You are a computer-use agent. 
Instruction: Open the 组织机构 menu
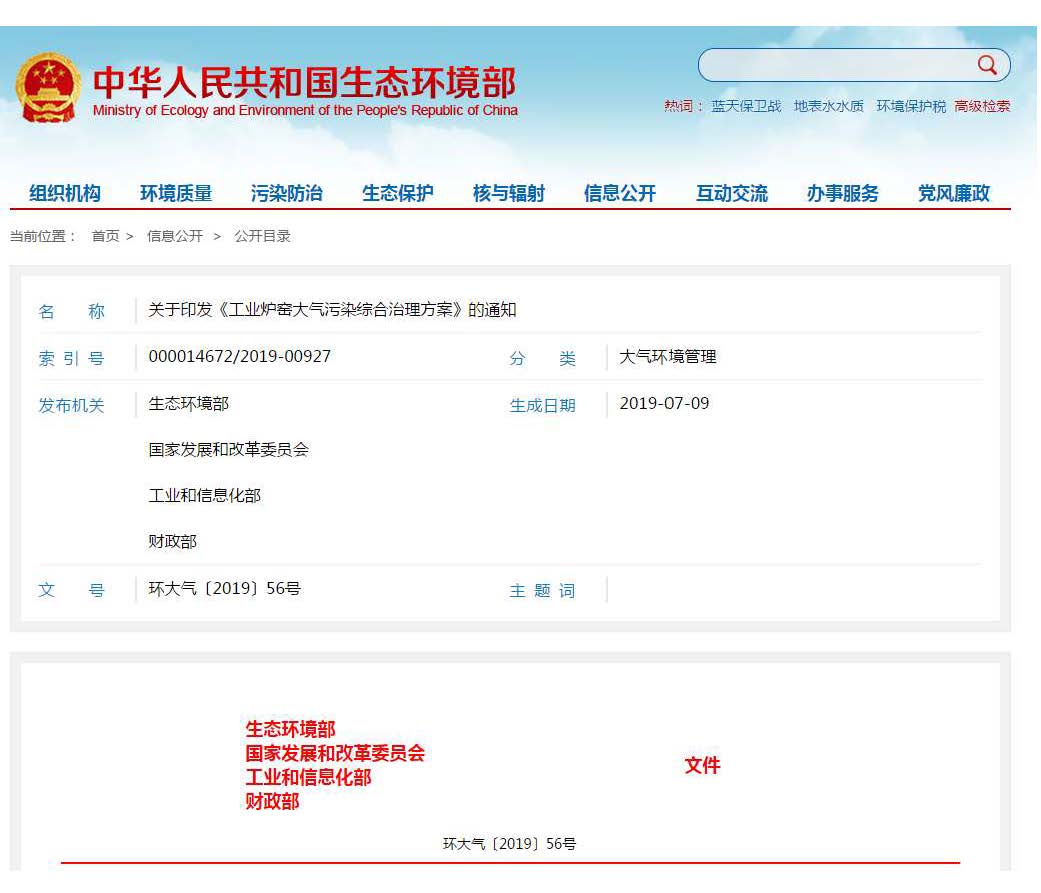click(65, 194)
